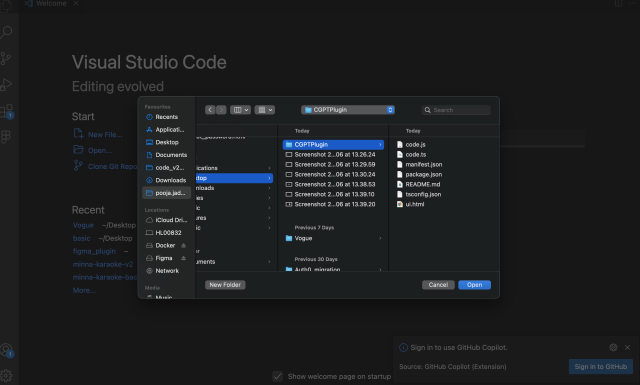The height and width of the screenshot is (385, 640).
Task: Open the Run and Debug view icon
Action: (x=6, y=84)
